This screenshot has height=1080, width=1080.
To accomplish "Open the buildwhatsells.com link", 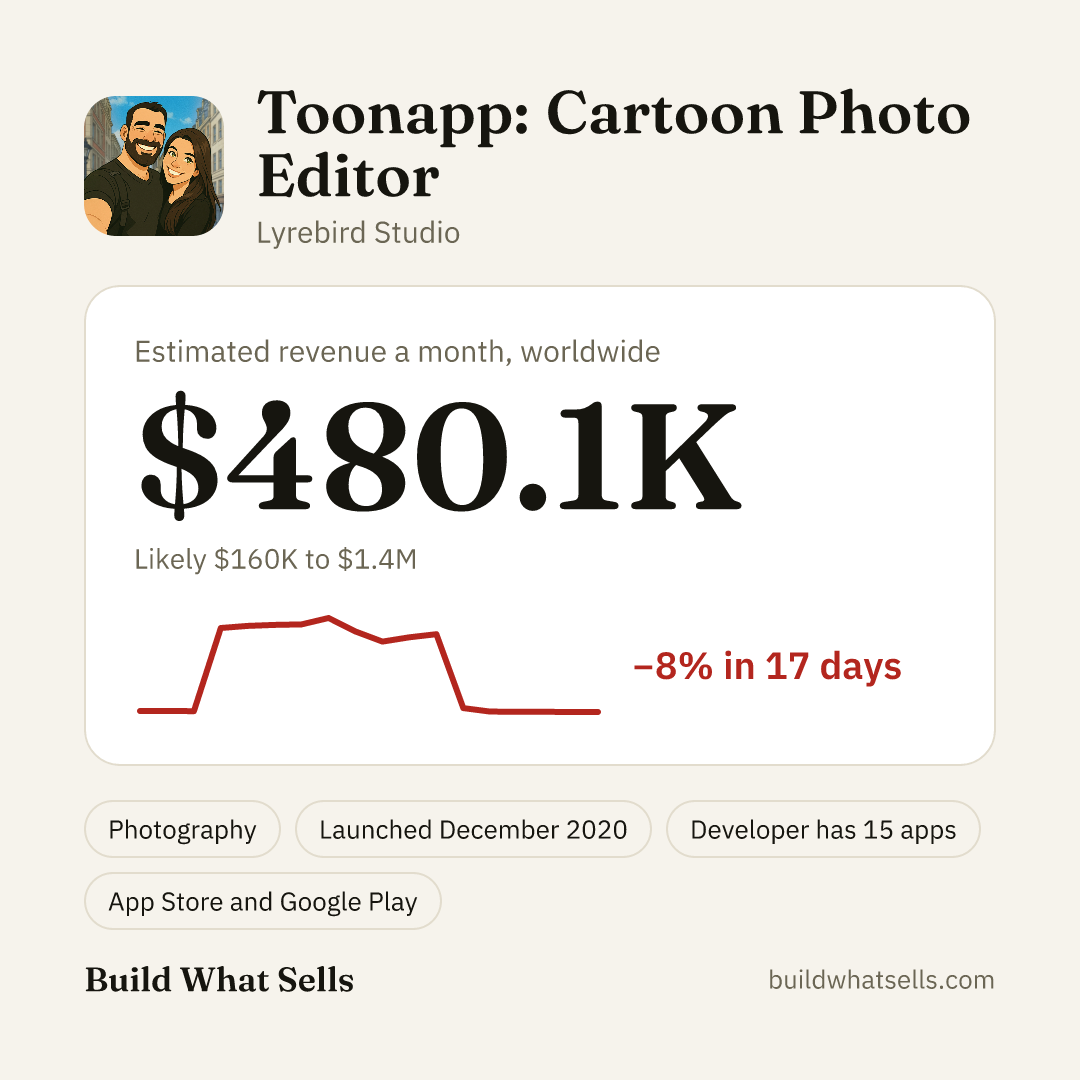I will [x=881, y=980].
